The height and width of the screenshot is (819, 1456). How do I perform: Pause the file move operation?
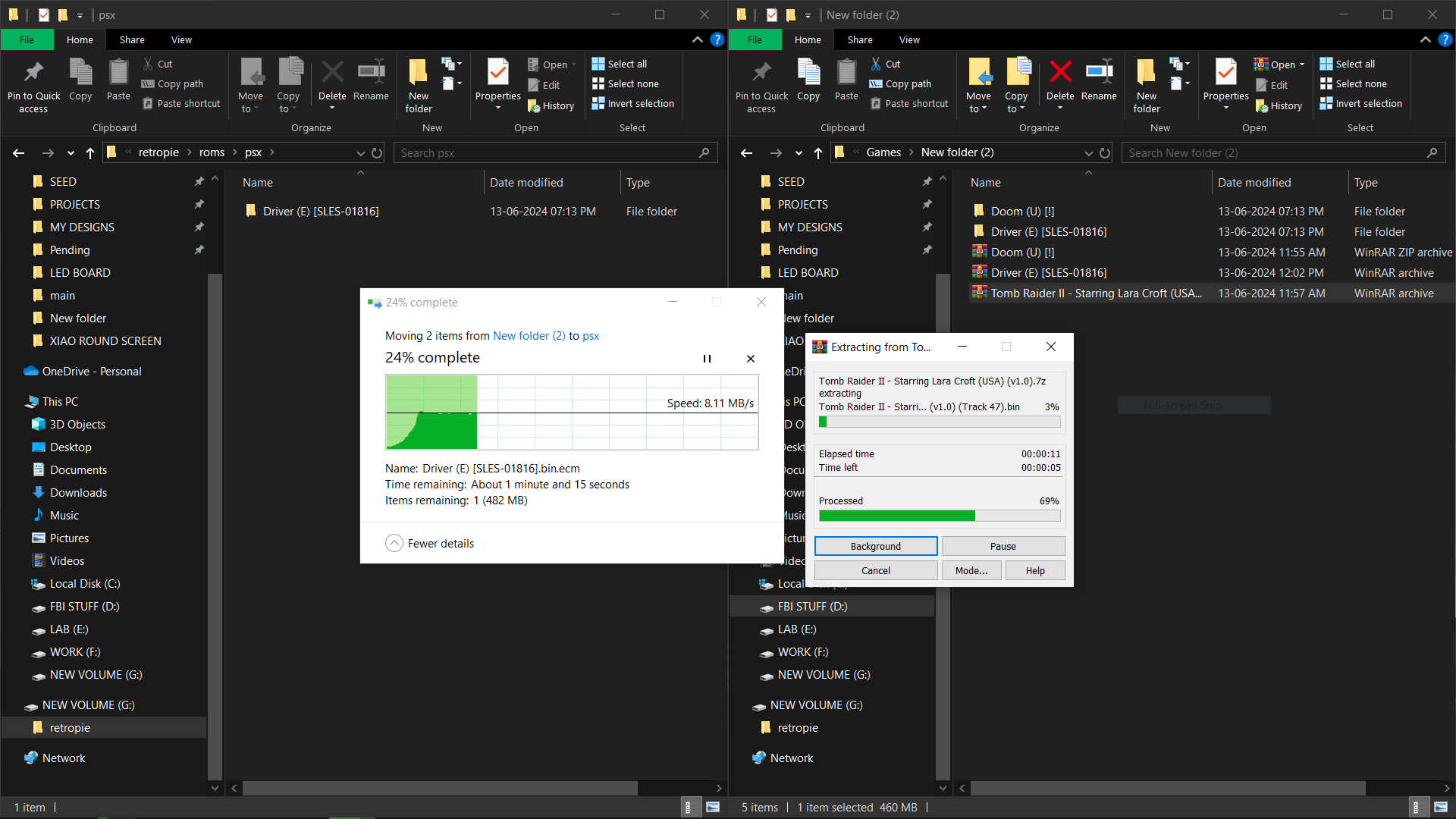coord(707,359)
